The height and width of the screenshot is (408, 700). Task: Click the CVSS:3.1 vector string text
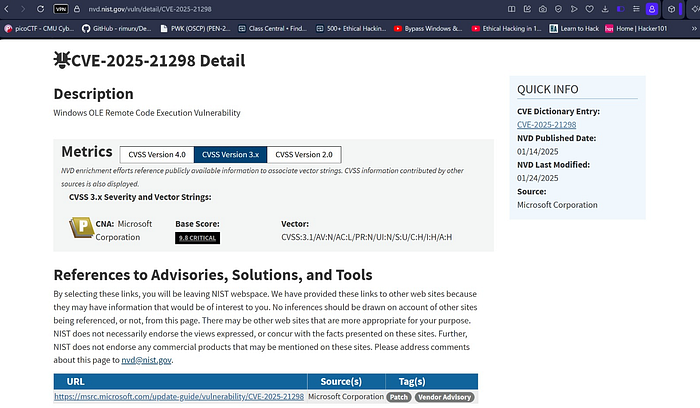[367, 237]
